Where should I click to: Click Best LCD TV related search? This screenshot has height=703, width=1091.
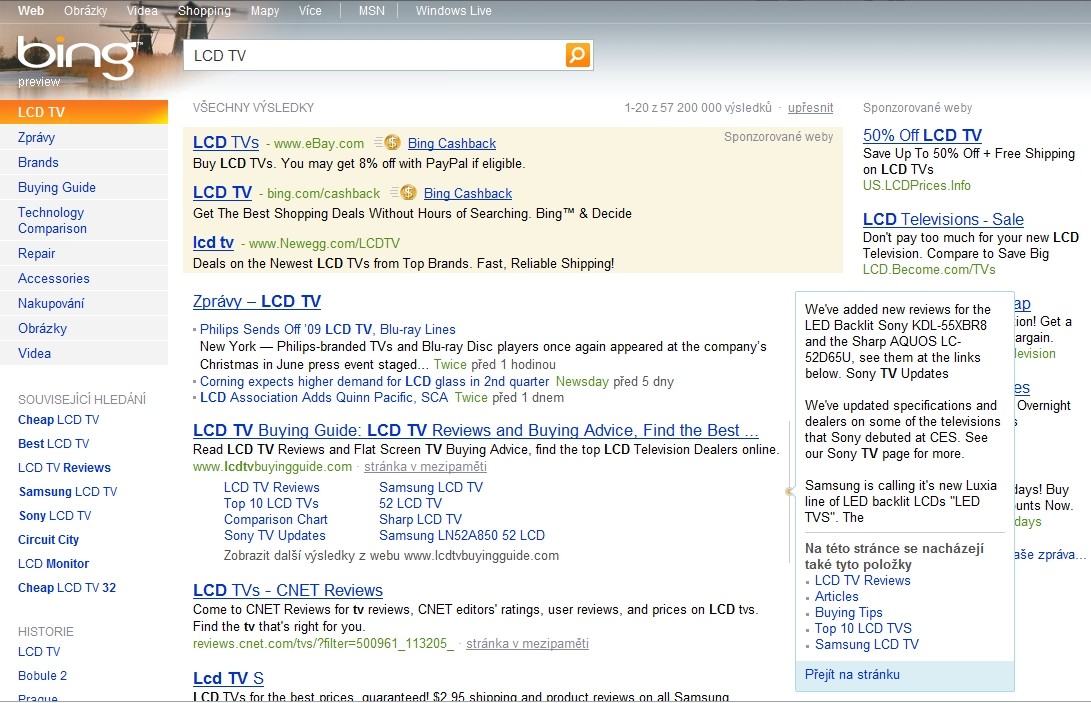(54, 443)
